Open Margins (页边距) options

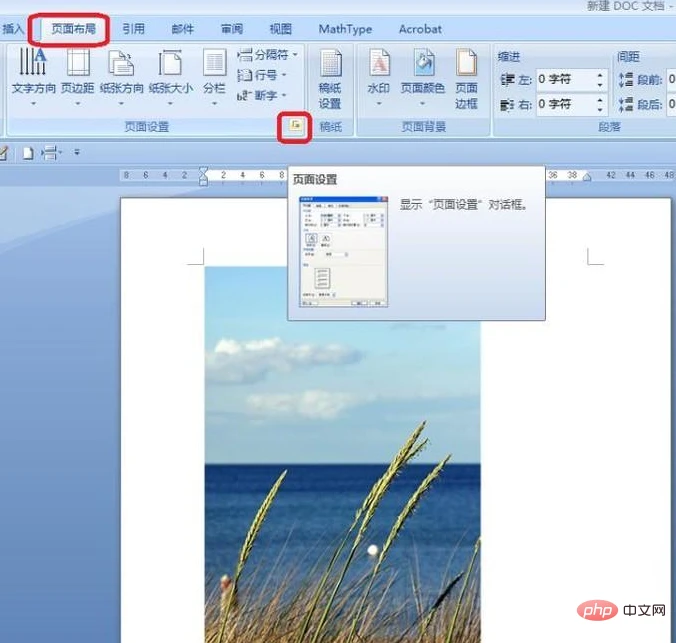[78, 77]
